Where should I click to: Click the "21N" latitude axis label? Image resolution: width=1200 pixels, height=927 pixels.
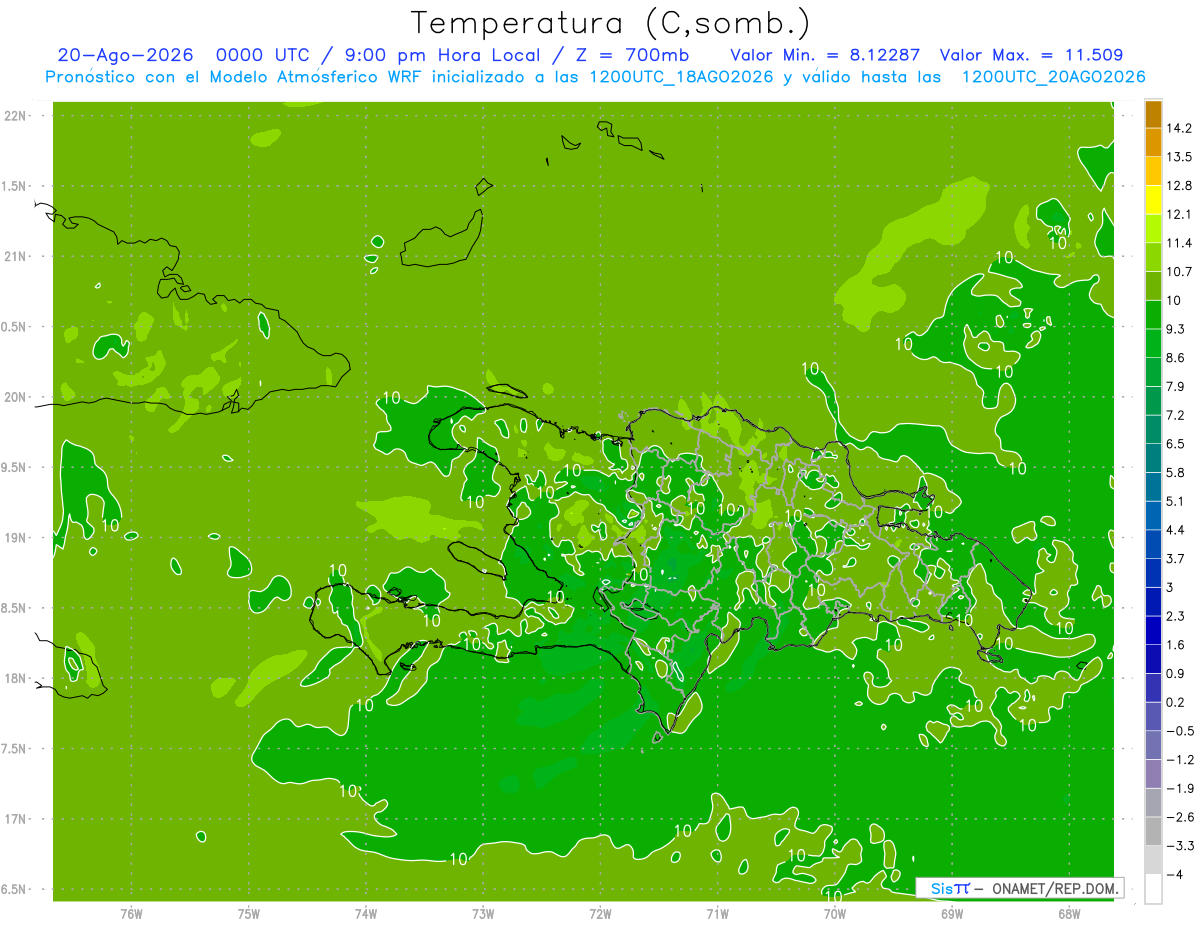[17, 257]
